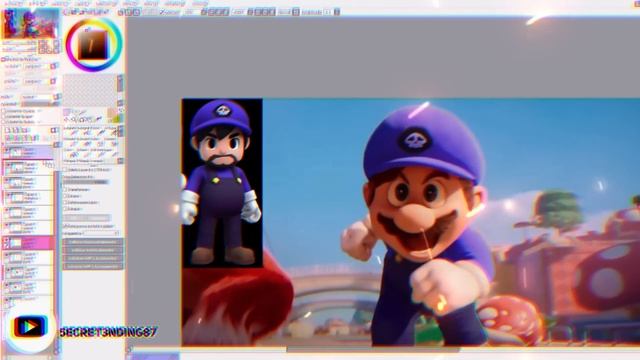Open the Perspective value dropdown
Viewport: 640px width, 360px height.
point(102,233)
